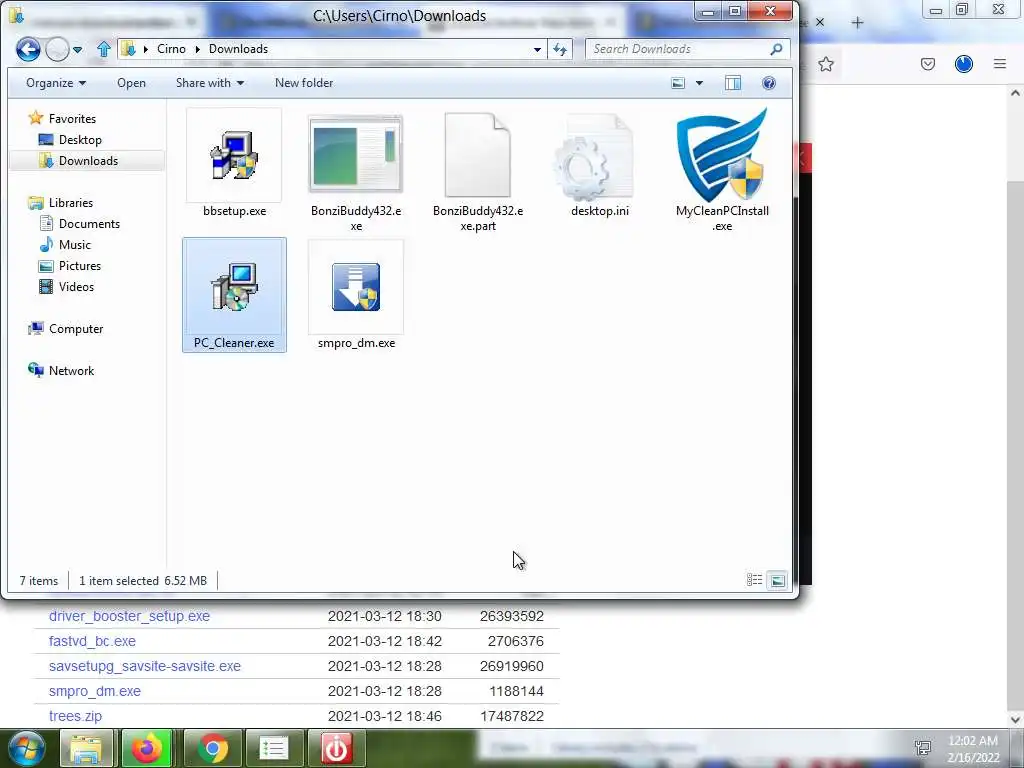Open driver_booster_setup.exe link in browser
The image size is (1024, 768).
point(129,616)
